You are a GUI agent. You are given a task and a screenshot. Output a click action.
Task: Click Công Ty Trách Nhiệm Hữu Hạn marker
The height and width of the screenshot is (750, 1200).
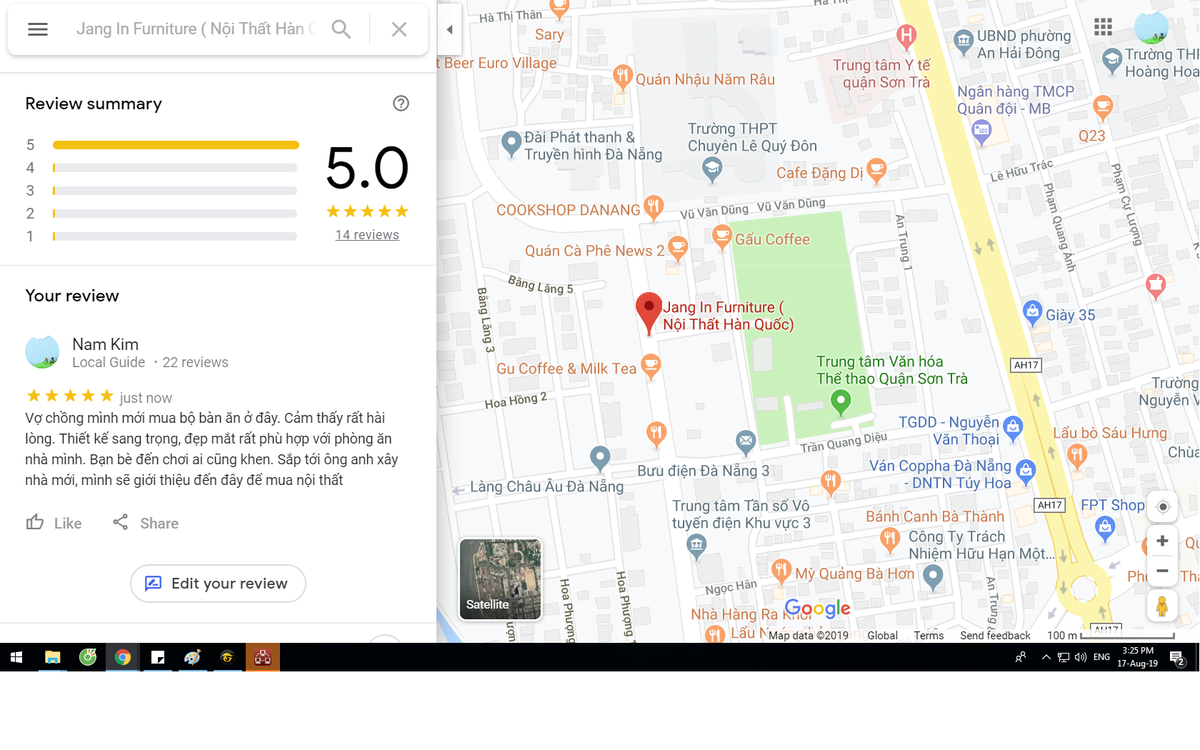pos(933,576)
